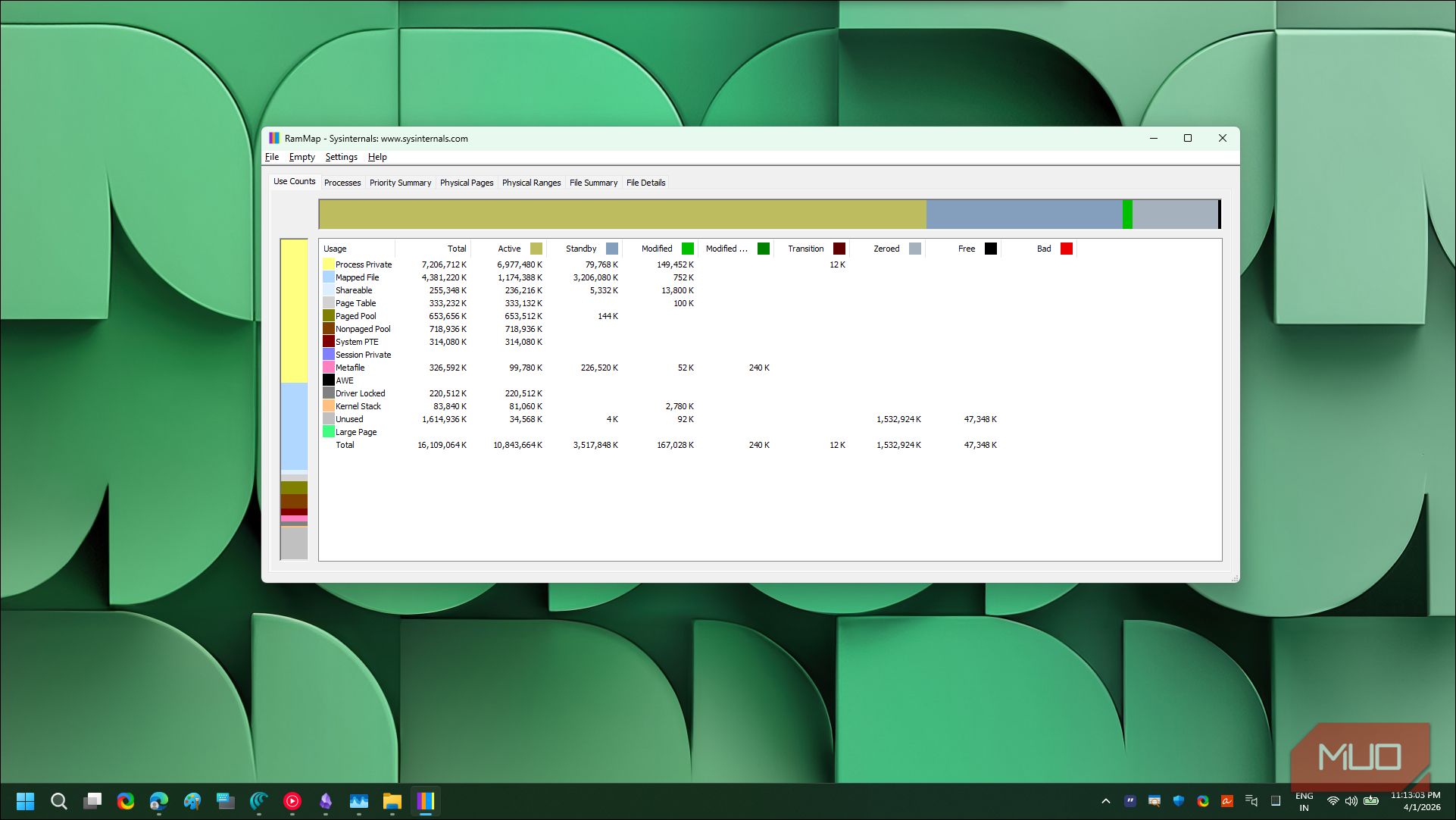This screenshot has height=820, width=1456.
Task: Click the light blue segment of vertical usage bar
Action: pyautogui.click(x=294, y=427)
